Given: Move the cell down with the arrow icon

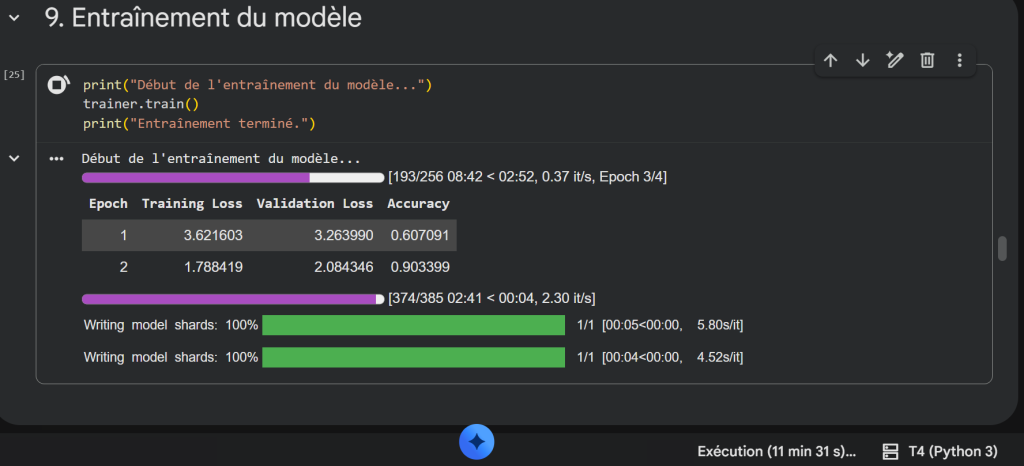Looking at the screenshot, I should (x=862, y=61).
